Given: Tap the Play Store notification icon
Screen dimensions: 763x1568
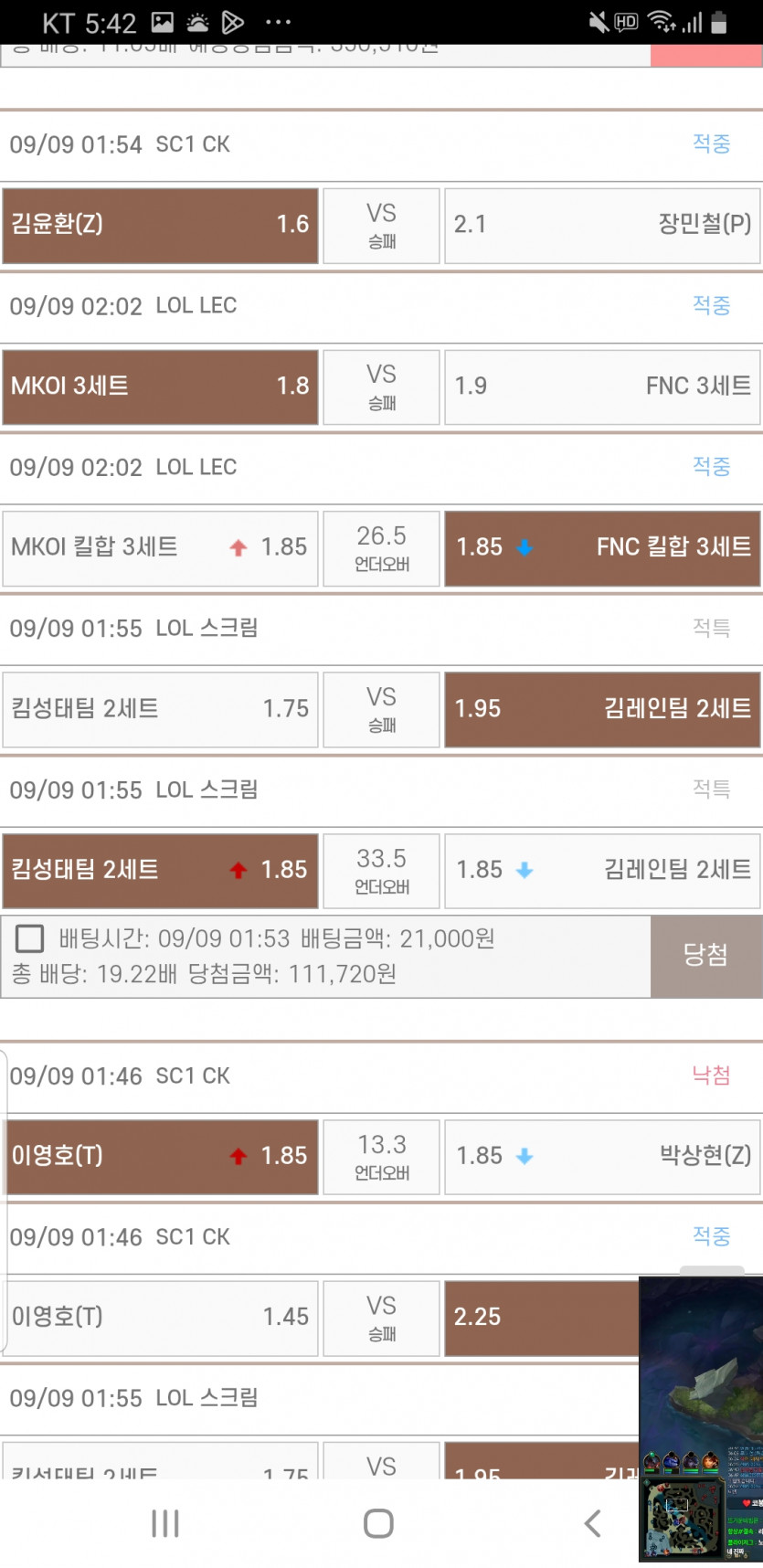Looking at the screenshot, I should [233, 22].
